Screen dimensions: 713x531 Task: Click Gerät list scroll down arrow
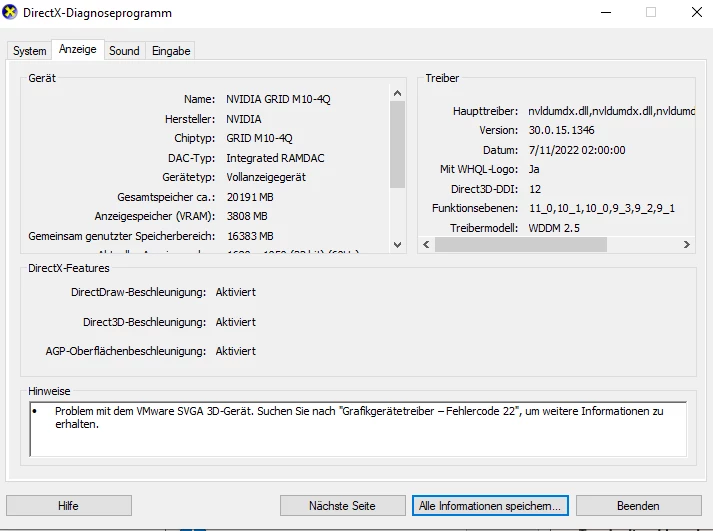[397, 245]
